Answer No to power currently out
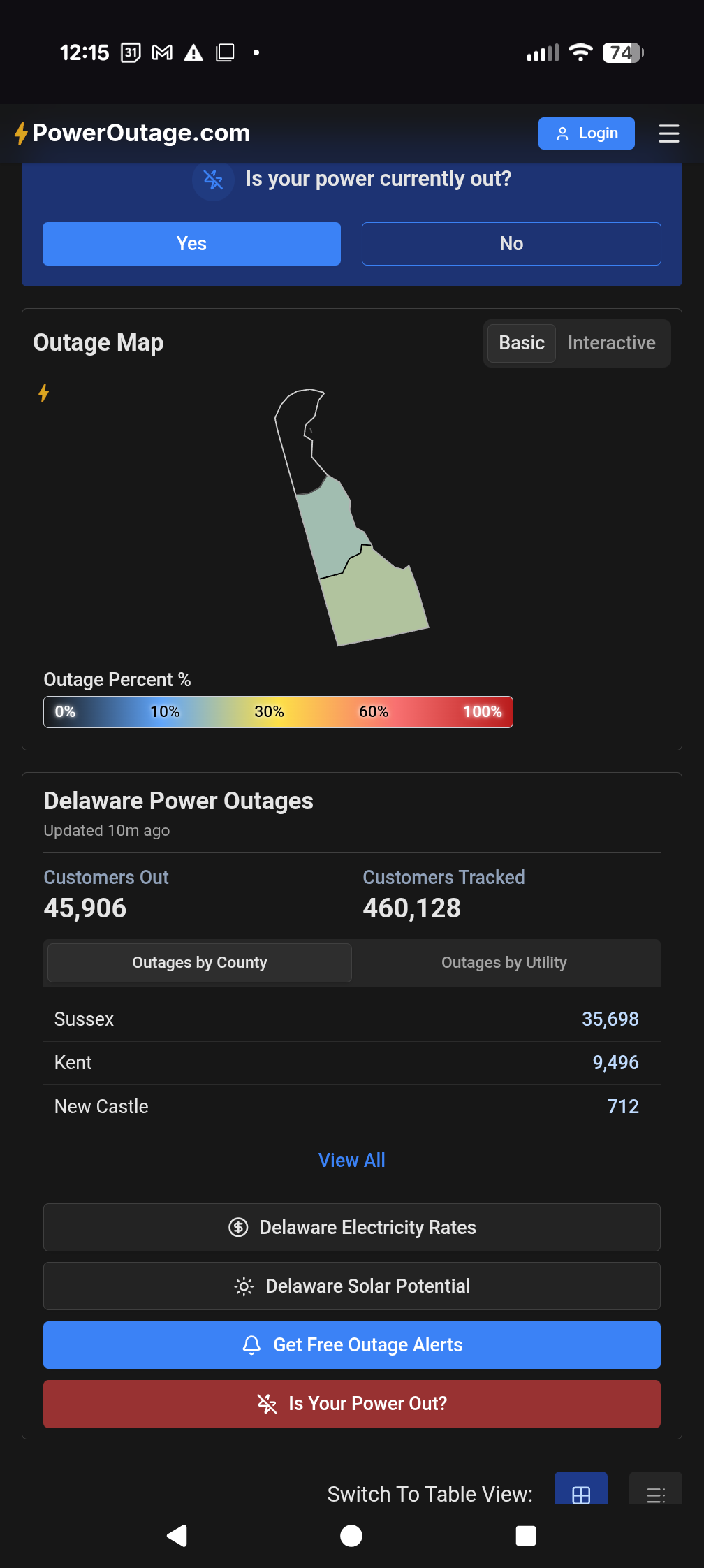The width and height of the screenshot is (704, 1568). point(511,244)
